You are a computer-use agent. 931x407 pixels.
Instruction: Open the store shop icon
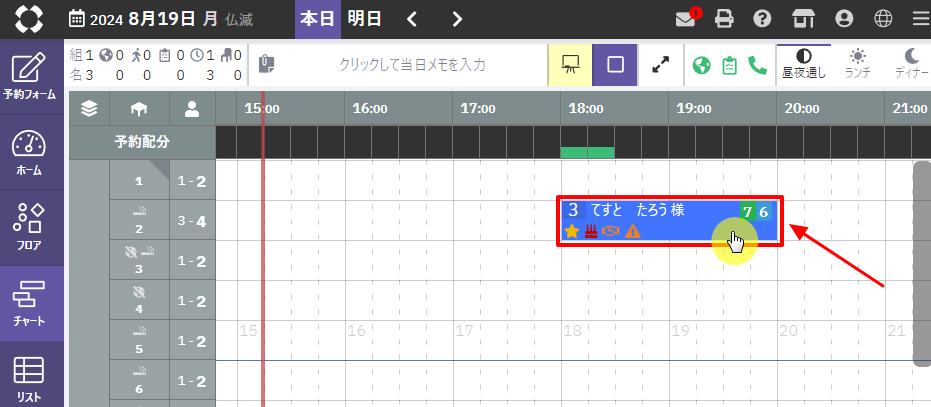[803, 19]
